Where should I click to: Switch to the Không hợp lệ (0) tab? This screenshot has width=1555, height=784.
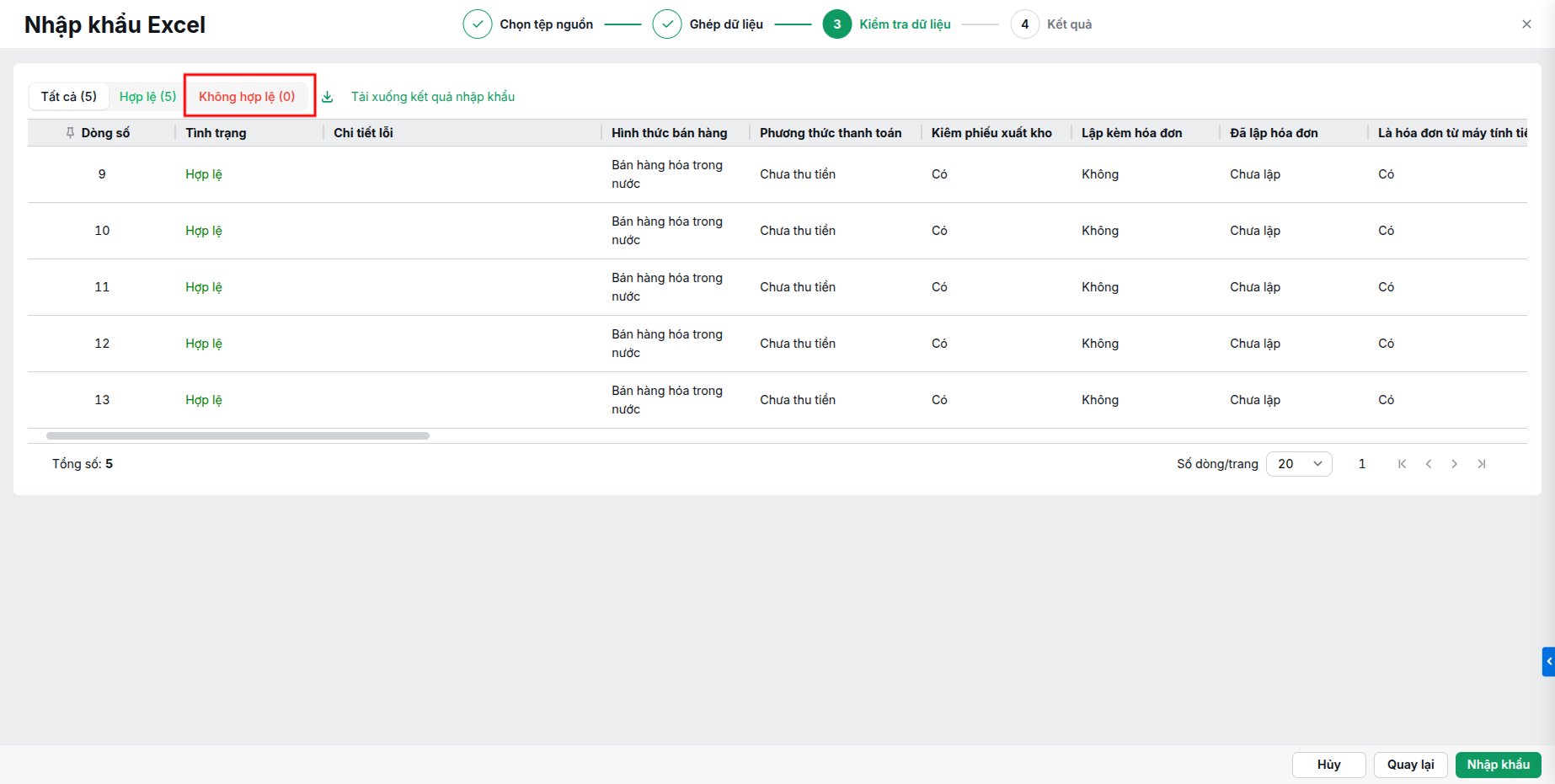(x=248, y=97)
